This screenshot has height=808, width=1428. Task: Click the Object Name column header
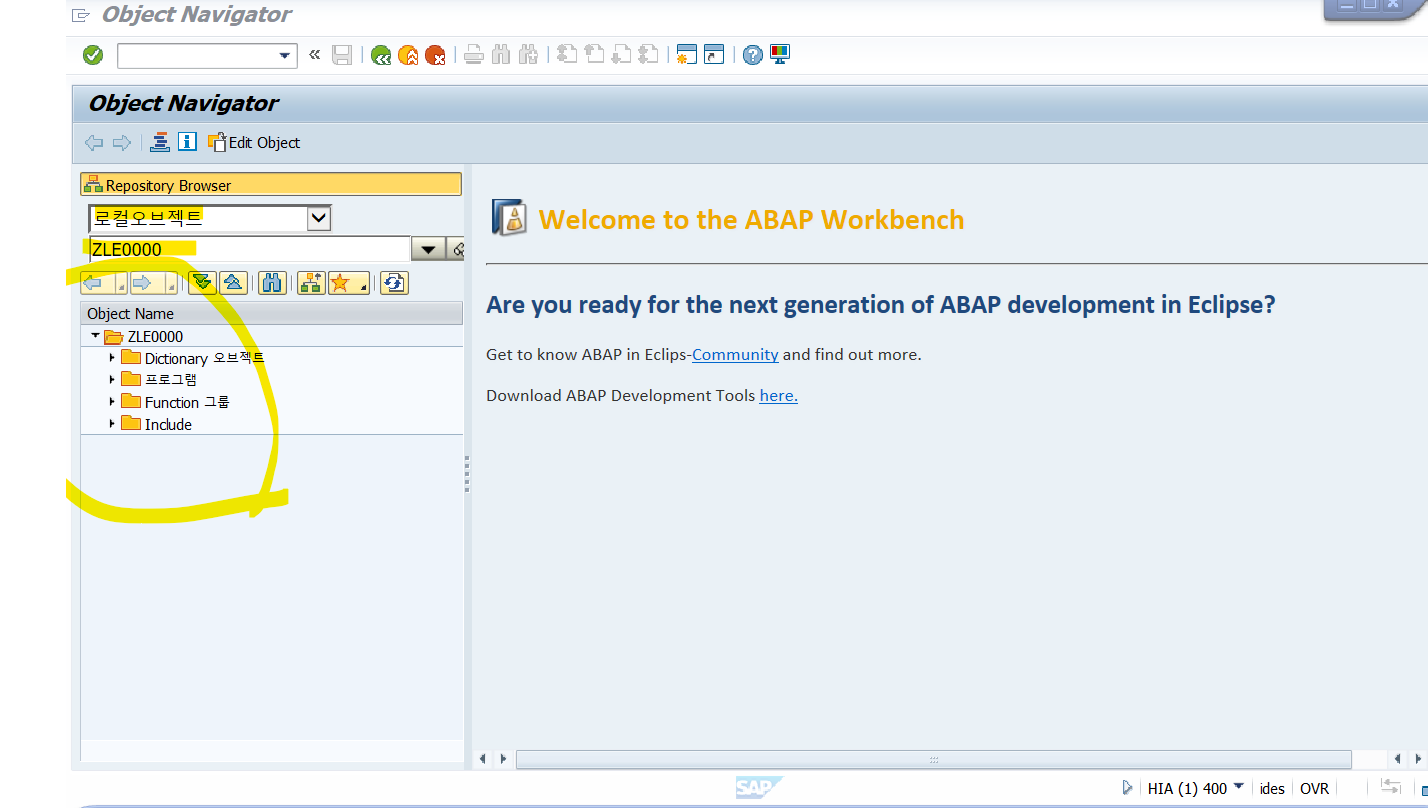[272, 314]
